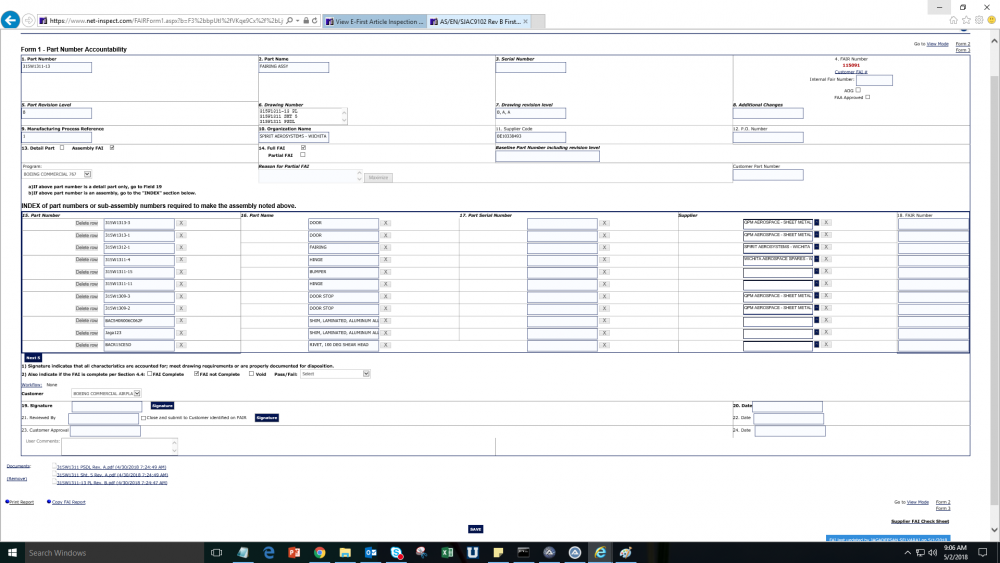Check the FAI Complete checkbox
Image resolution: width=1000 pixels, height=563 pixels.
point(150,374)
